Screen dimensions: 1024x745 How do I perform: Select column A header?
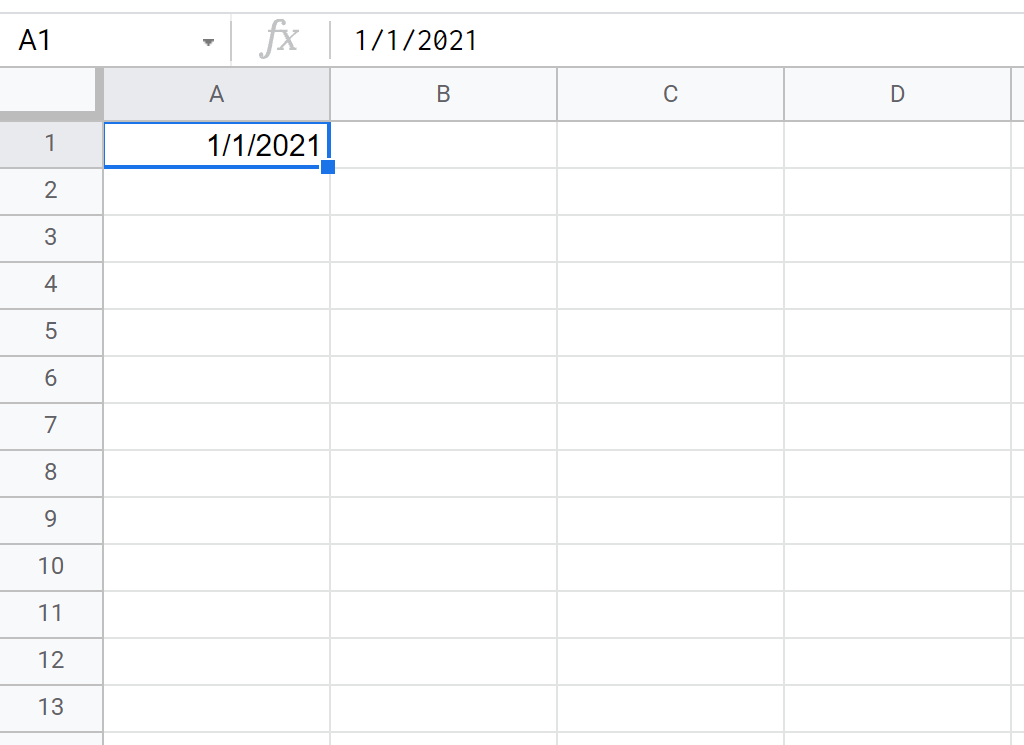[217, 94]
